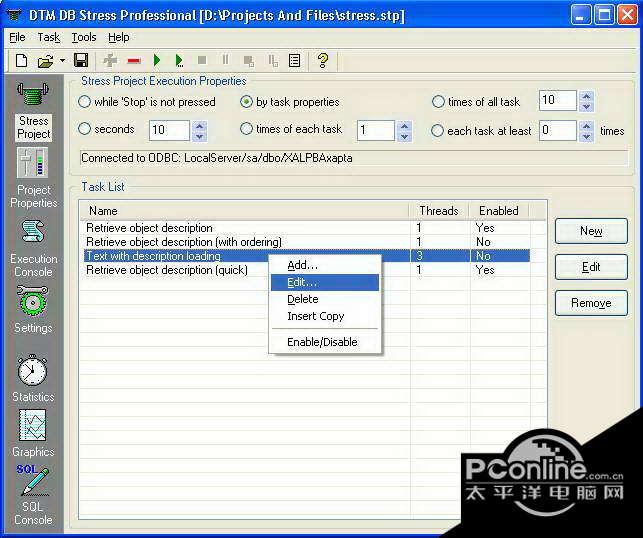Image resolution: width=643 pixels, height=538 pixels.
Task: Select "while 'Stop' is not pressed" option
Action: point(147,102)
